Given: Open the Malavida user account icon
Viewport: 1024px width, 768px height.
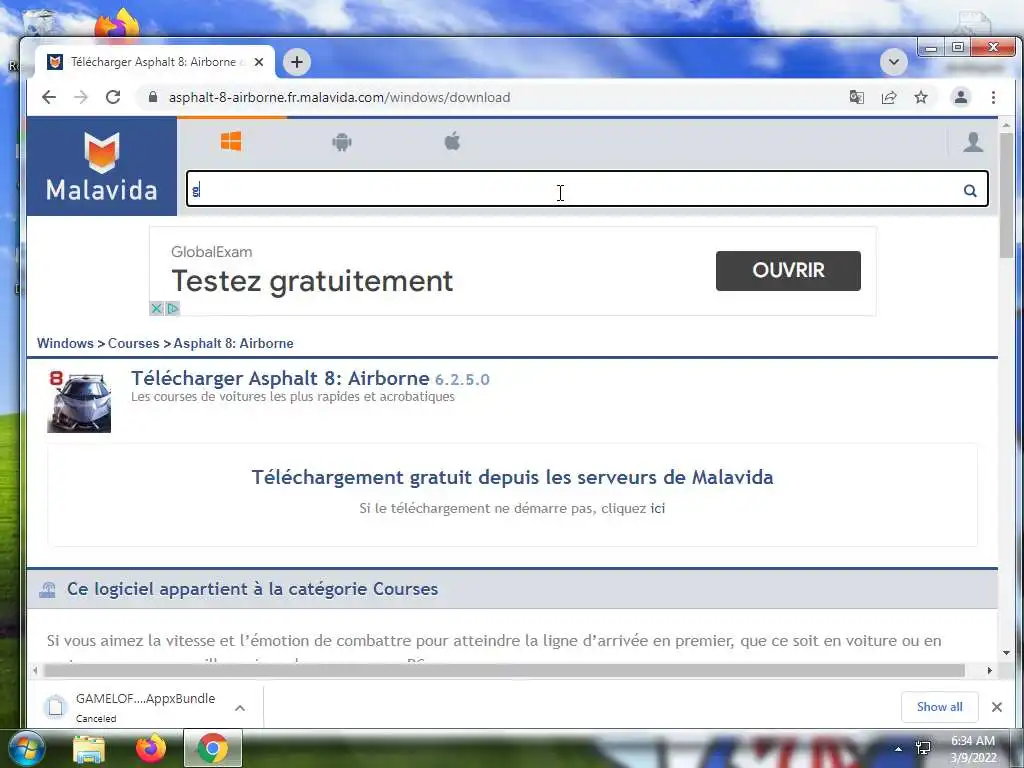Looking at the screenshot, I should click(973, 142).
